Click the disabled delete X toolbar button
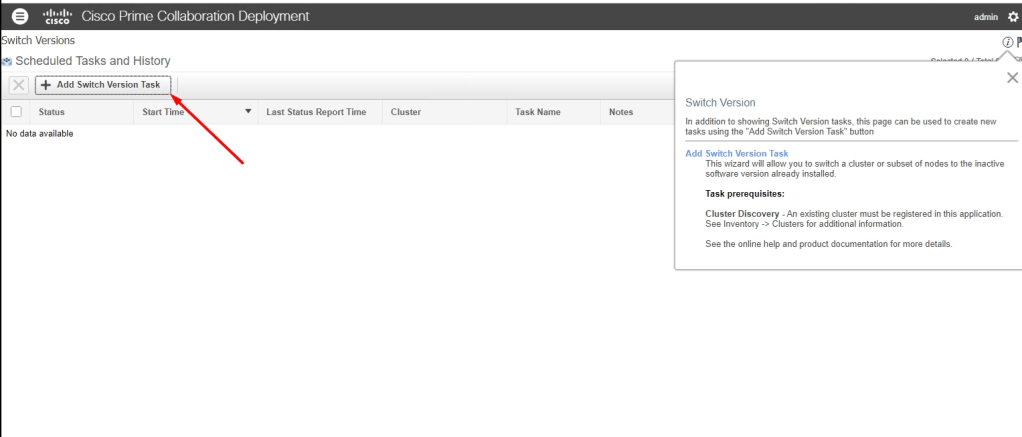The width and height of the screenshot is (1022, 437). pyautogui.click(x=18, y=85)
